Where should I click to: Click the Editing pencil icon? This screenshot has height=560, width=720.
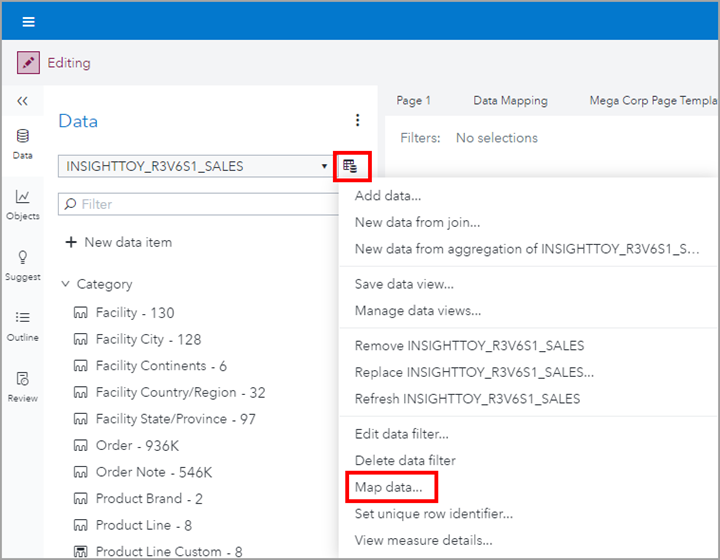pos(28,63)
